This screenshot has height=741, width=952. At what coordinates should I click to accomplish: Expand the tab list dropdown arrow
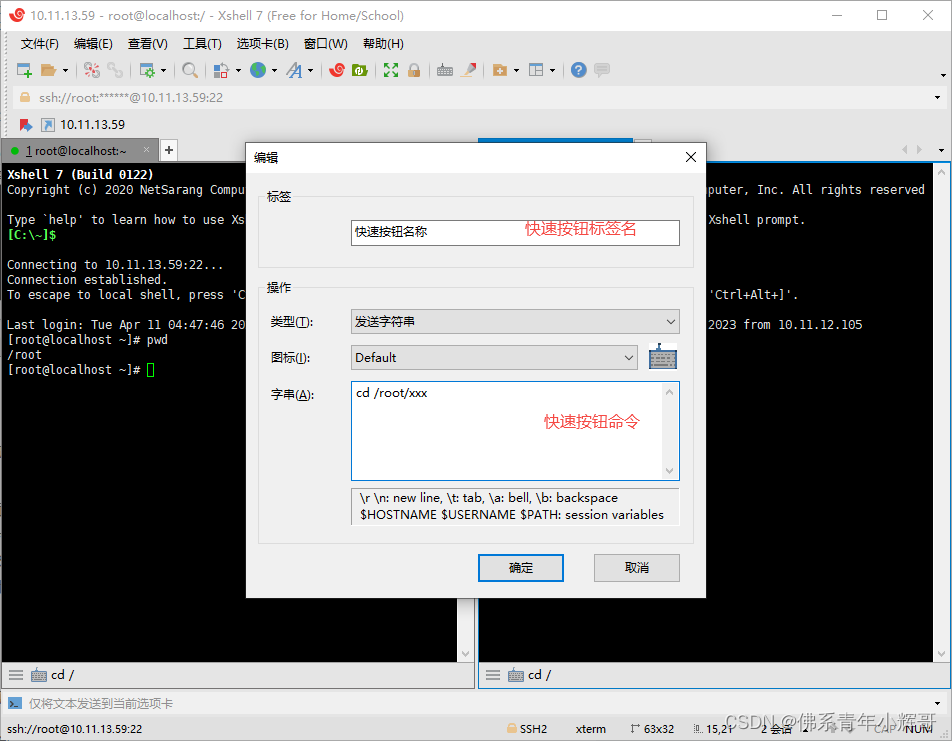point(941,150)
